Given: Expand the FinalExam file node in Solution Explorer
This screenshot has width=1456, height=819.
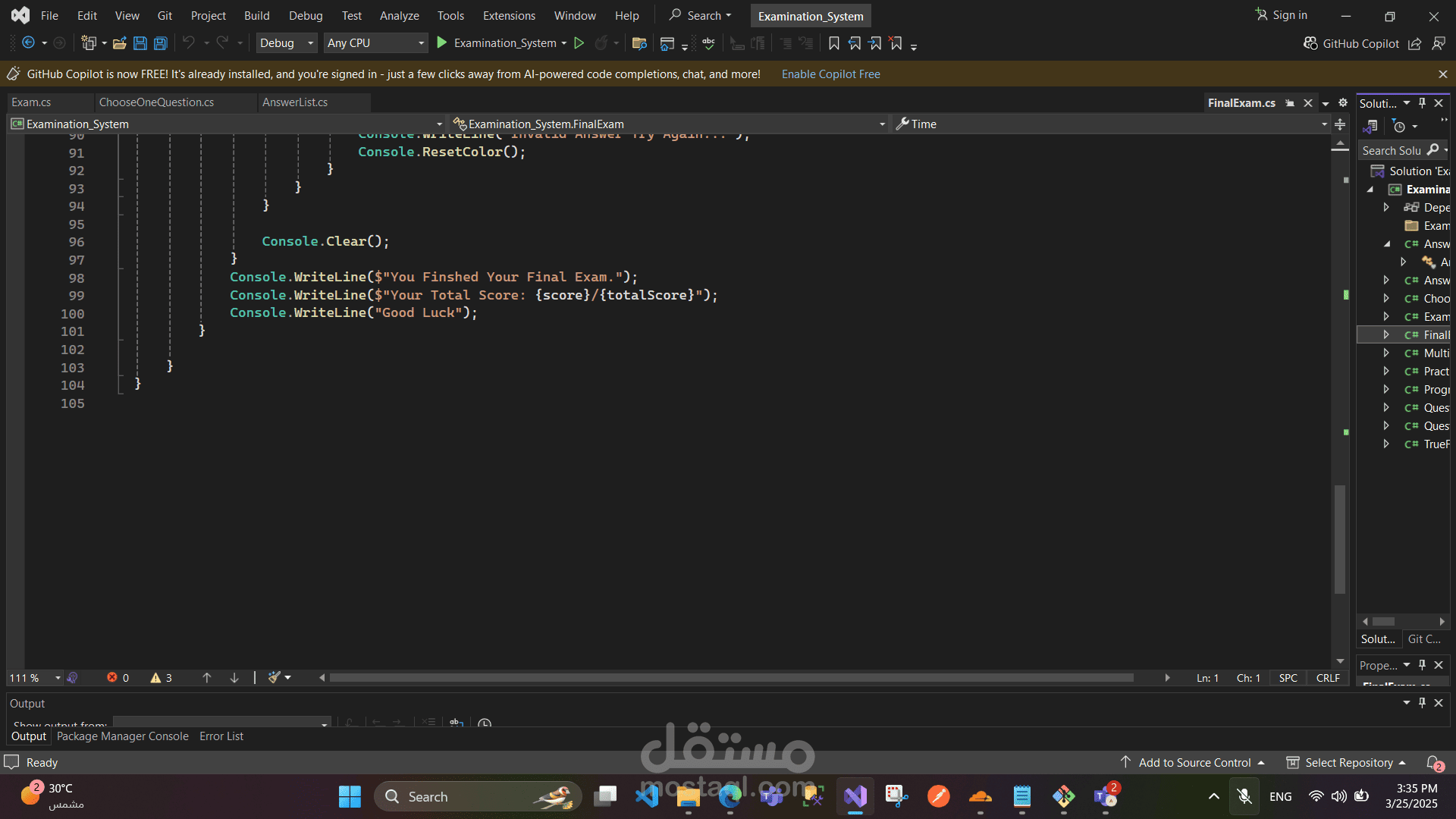Looking at the screenshot, I should [1386, 335].
